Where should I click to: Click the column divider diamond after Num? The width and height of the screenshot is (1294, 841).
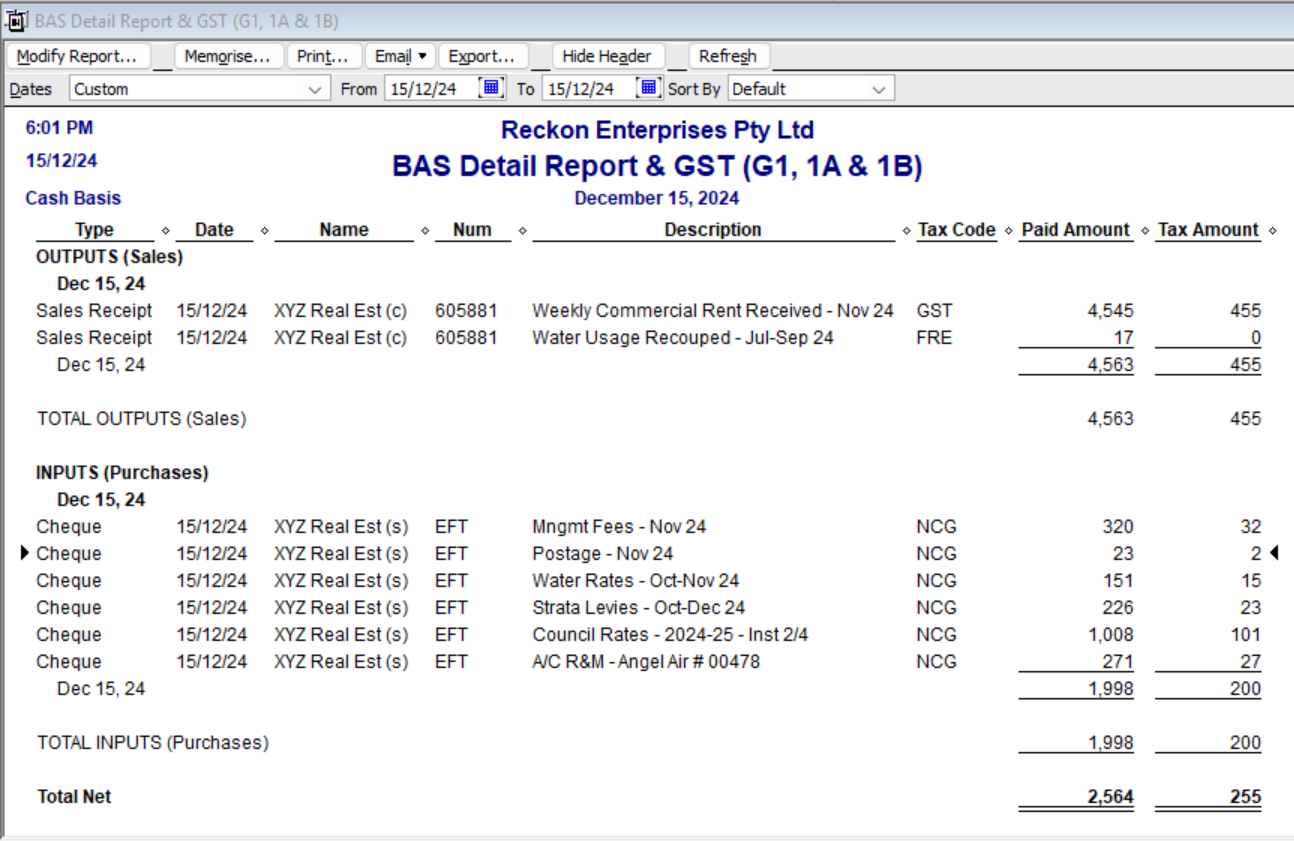click(x=522, y=231)
